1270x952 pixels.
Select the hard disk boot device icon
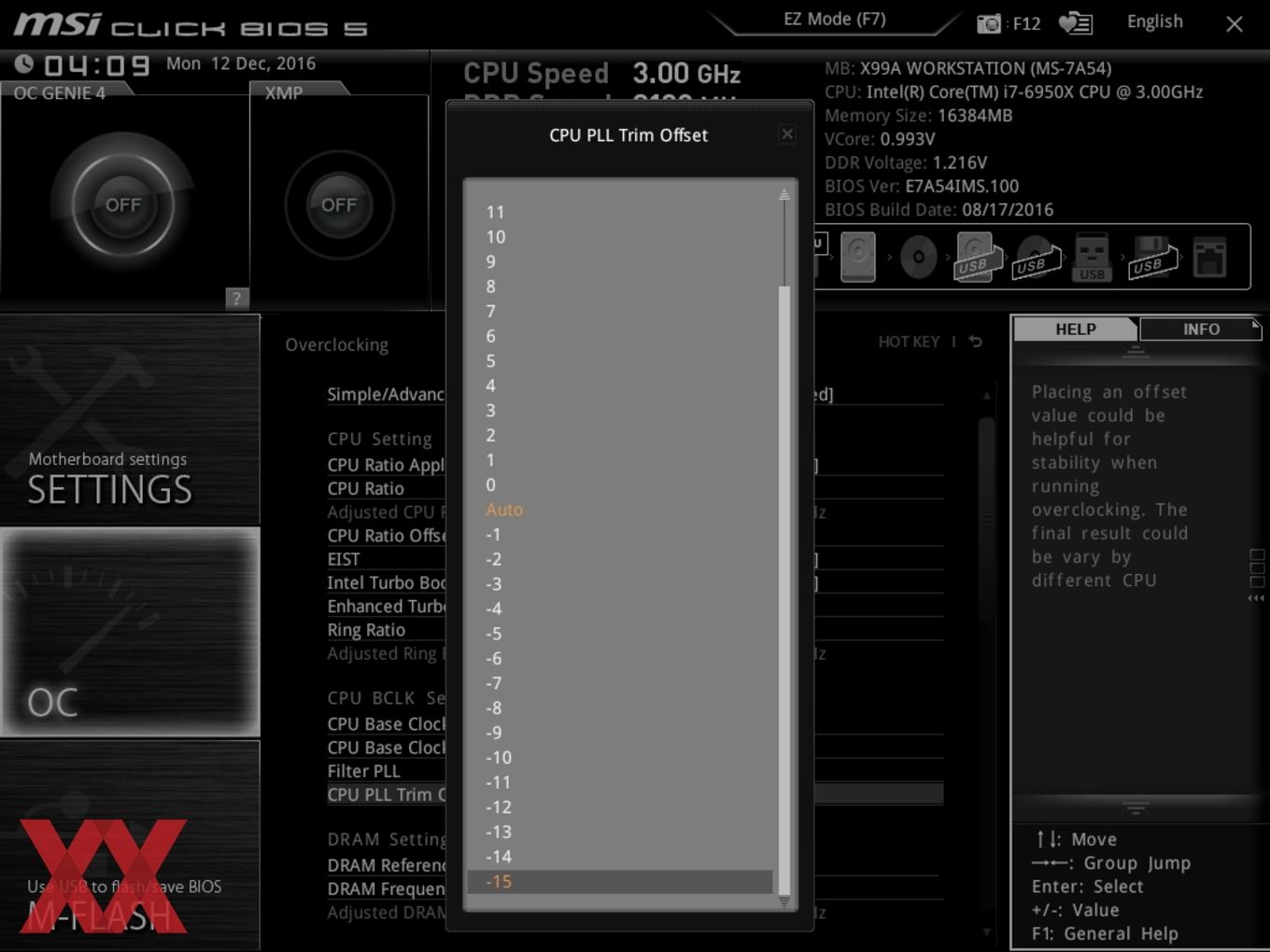click(x=858, y=257)
